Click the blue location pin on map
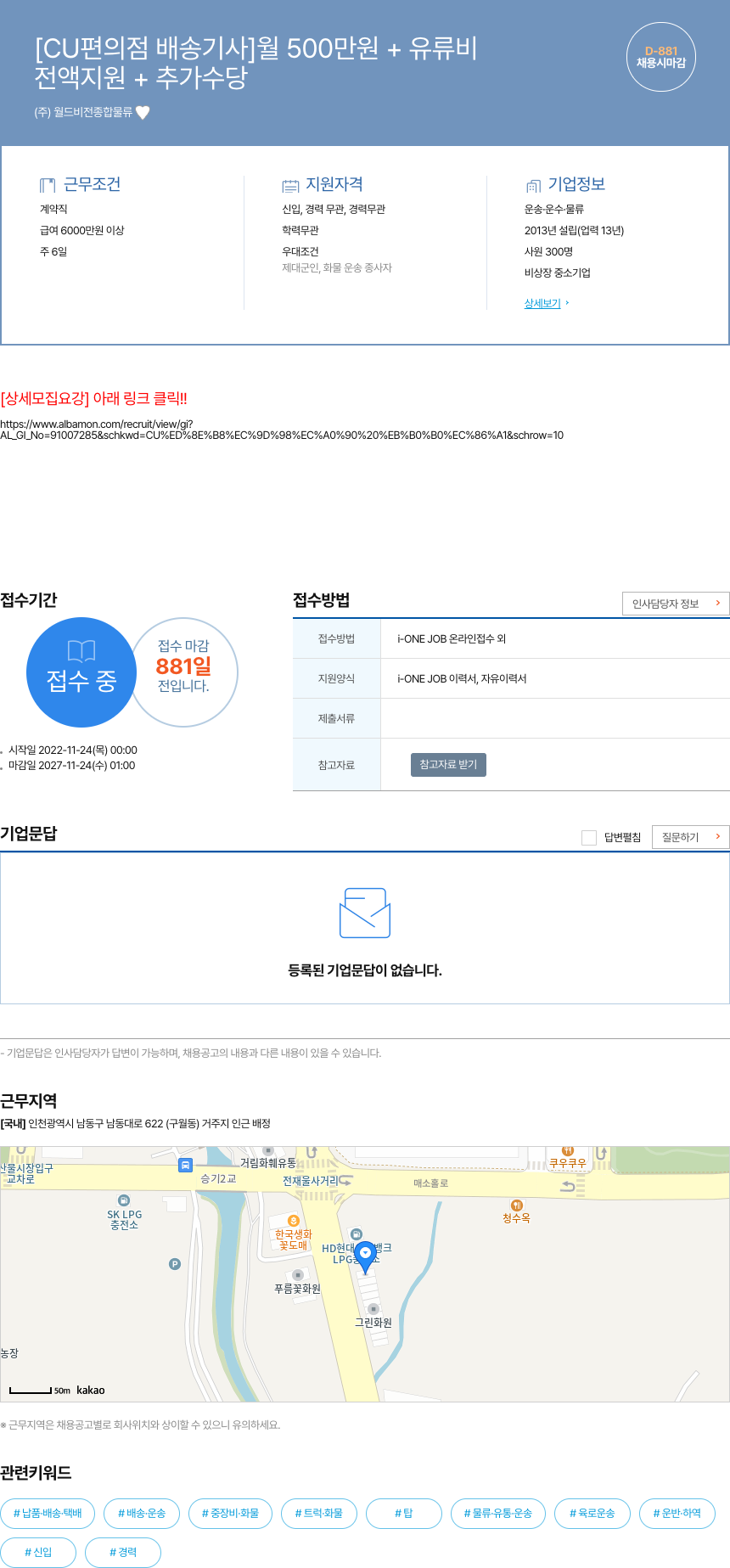 tap(365, 1256)
